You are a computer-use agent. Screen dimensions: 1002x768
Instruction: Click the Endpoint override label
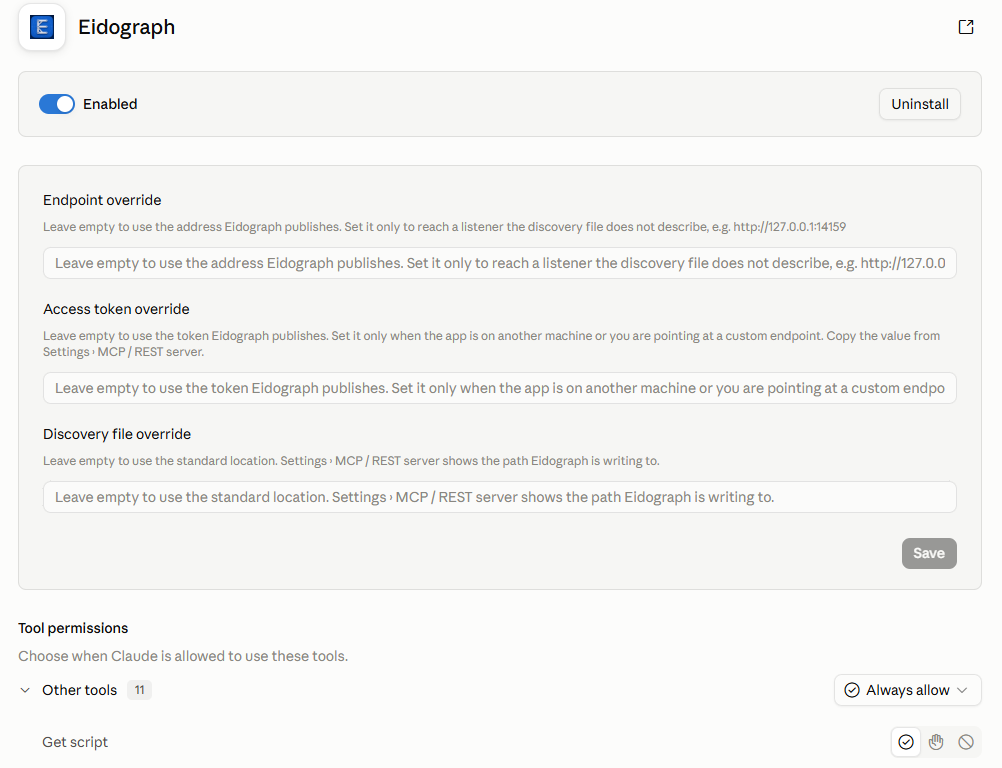[x=102, y=200]
